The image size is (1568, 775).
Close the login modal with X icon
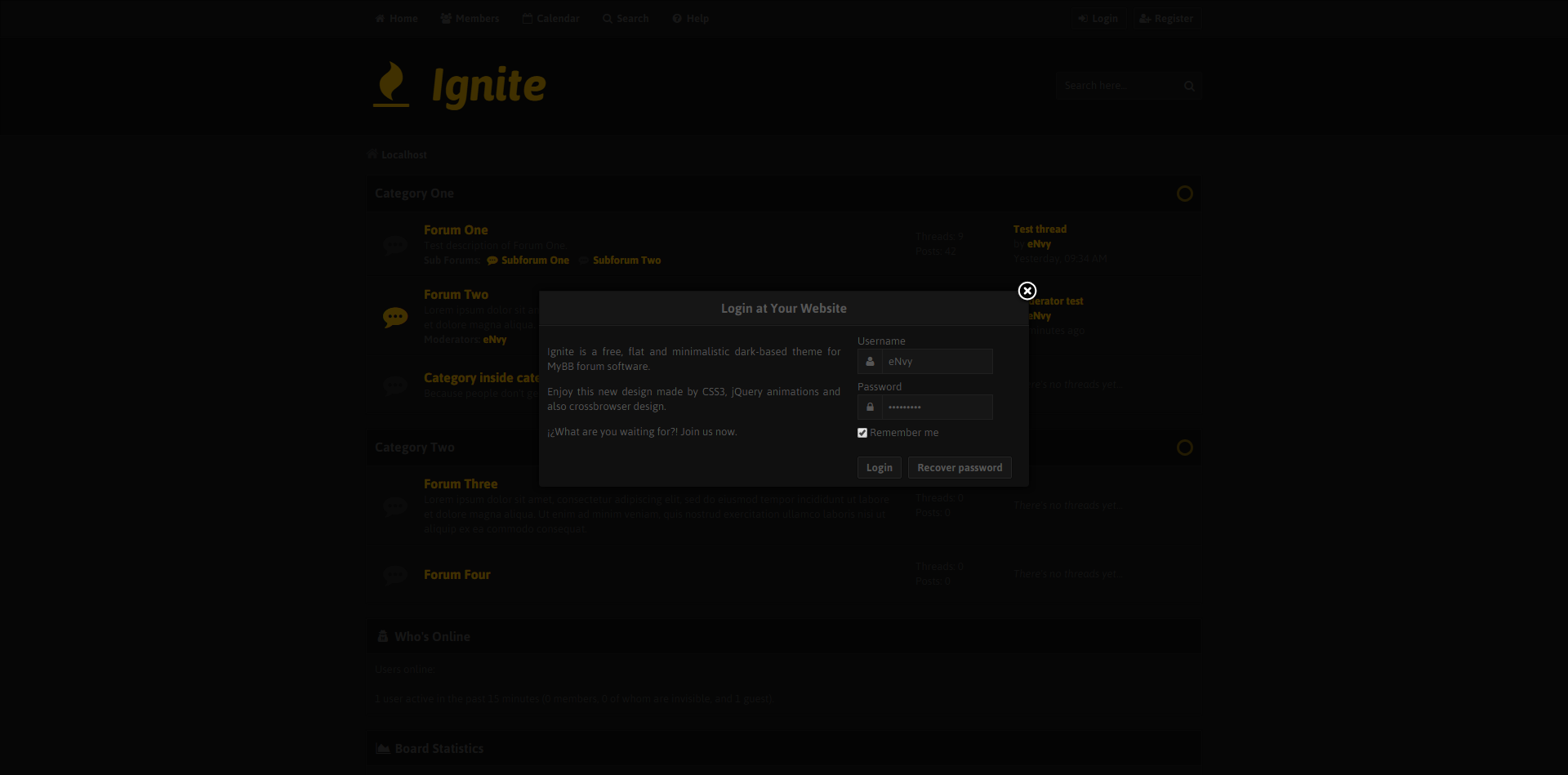coord(1027,291)
